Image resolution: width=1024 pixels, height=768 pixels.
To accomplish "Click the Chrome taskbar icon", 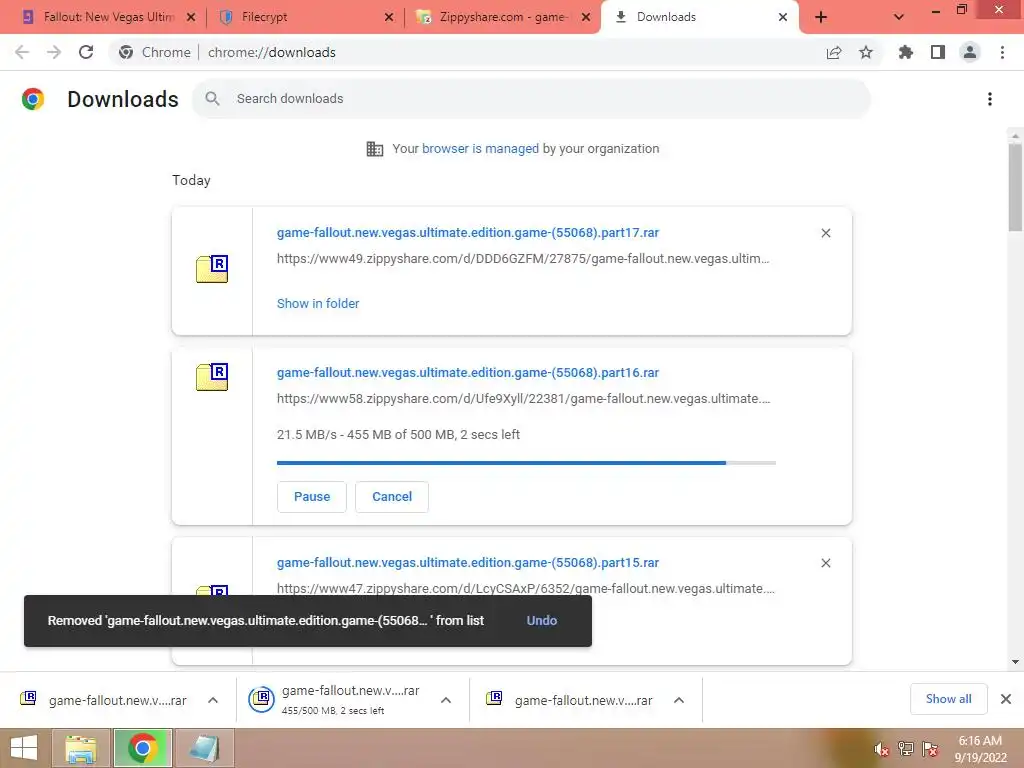I will click(143, 748).
